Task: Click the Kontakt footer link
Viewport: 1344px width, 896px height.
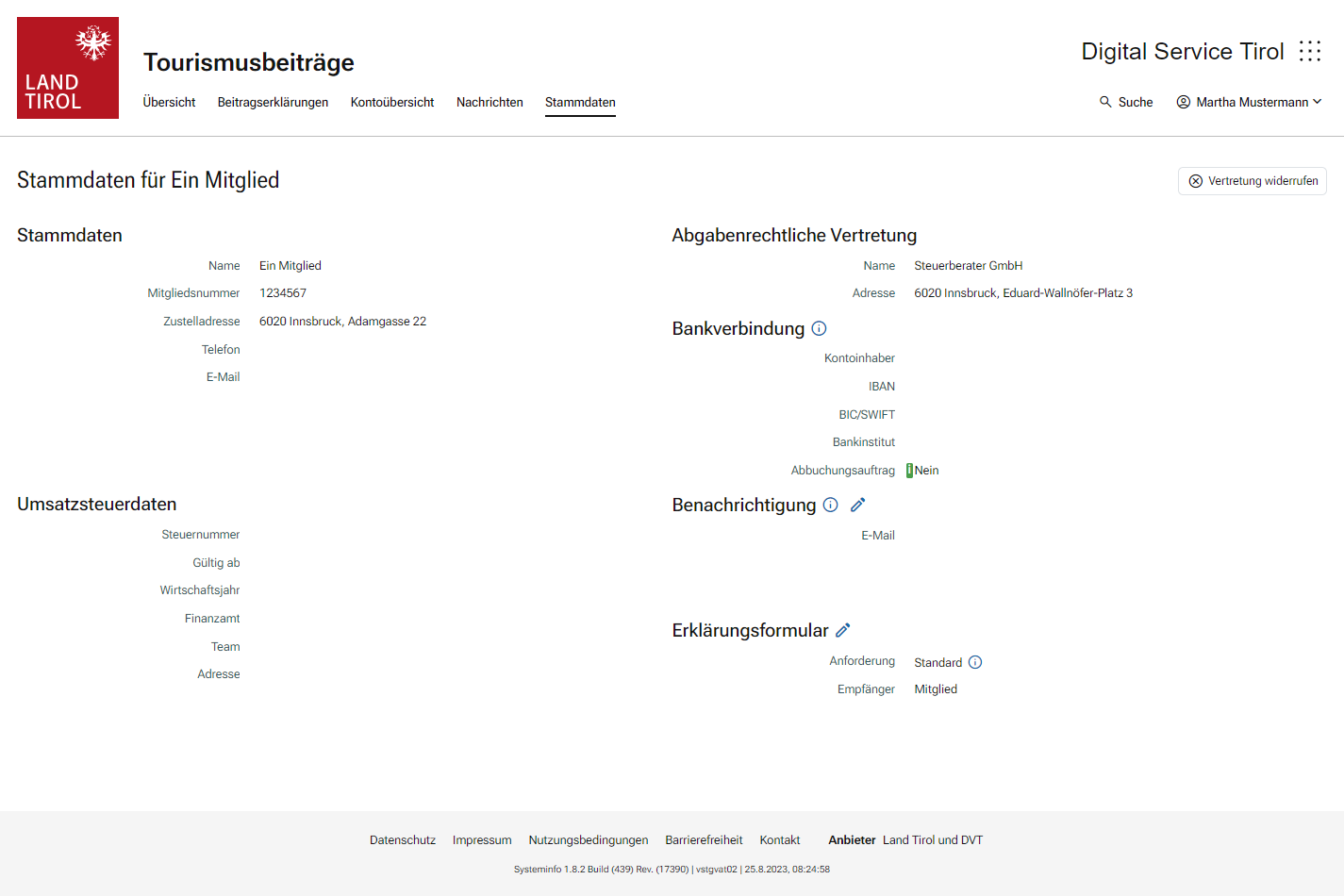Action: pos(780,839)
